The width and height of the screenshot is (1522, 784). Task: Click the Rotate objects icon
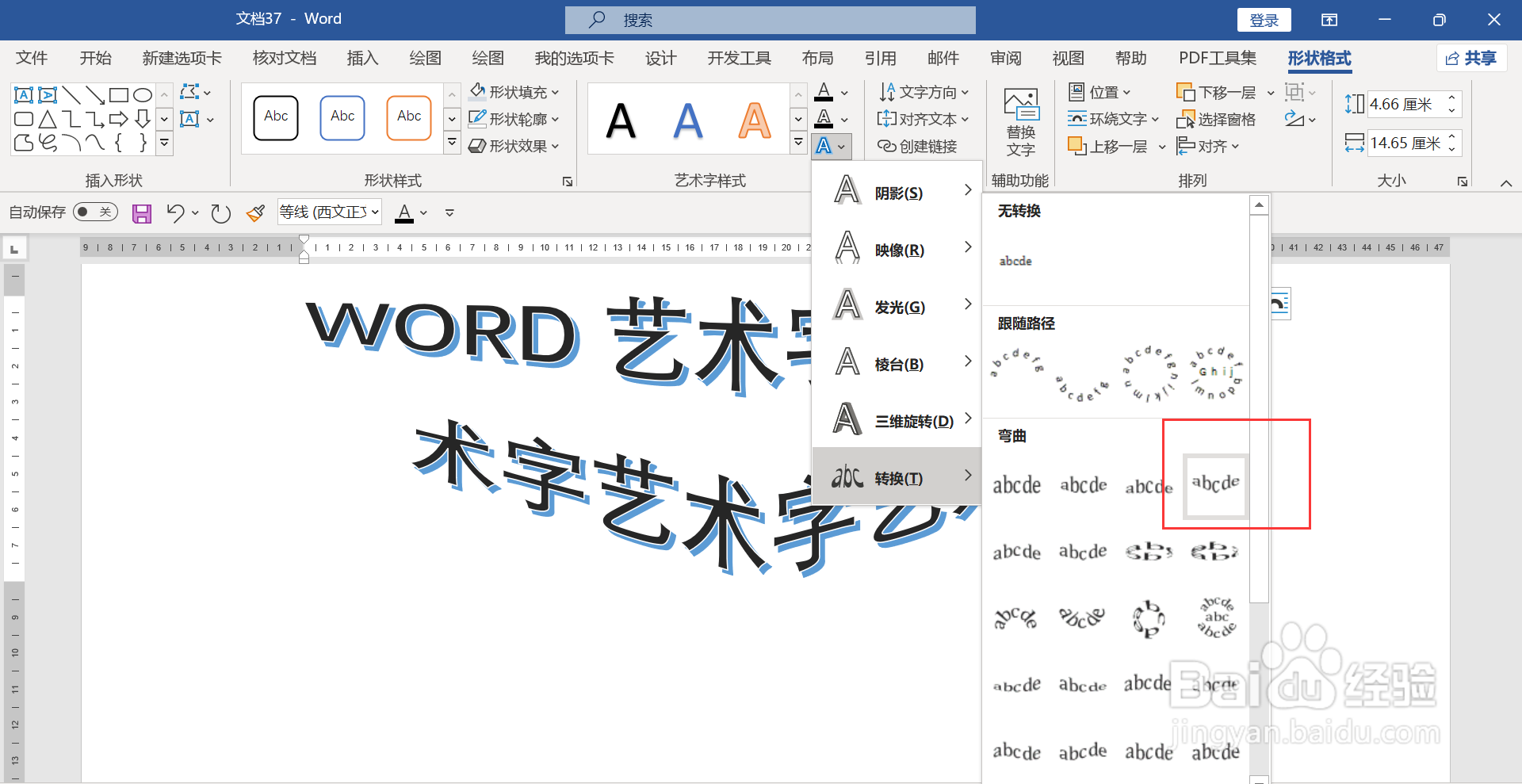click(x=1294, y=119)
